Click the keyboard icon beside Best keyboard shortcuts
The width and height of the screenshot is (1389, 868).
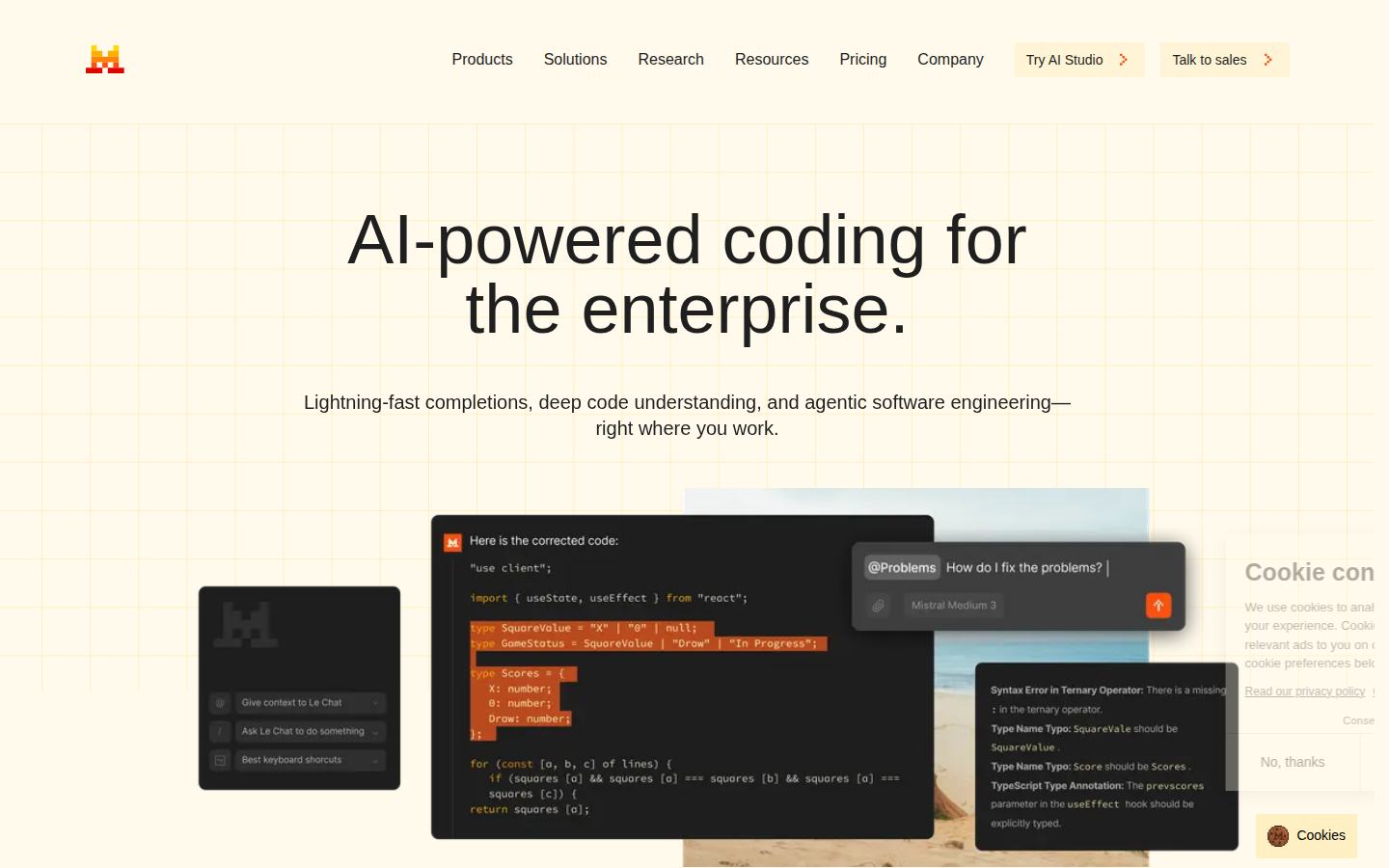pos(221,760)
